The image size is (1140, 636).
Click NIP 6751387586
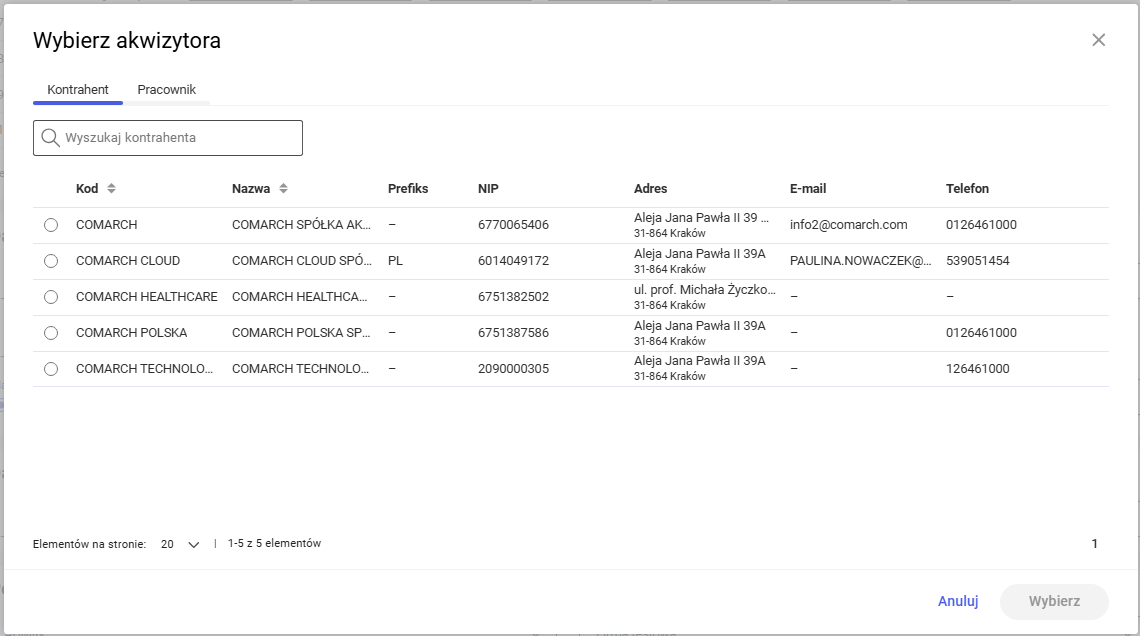point(513,333)
